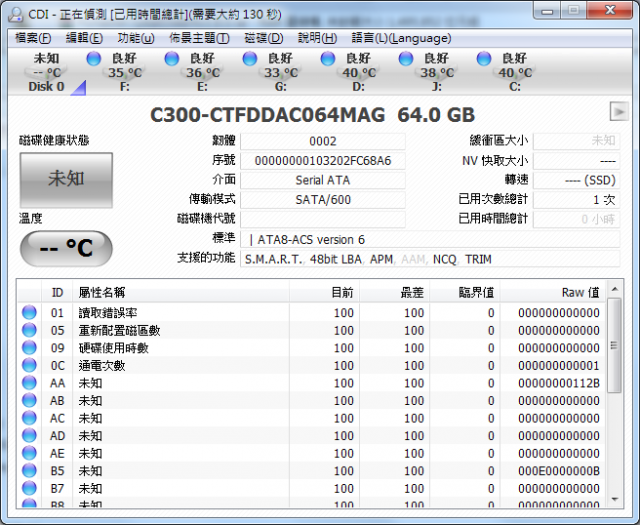Click status icon for attribute AE
The height and width of the screenshot is (525, 640).
tap(29, 453)
